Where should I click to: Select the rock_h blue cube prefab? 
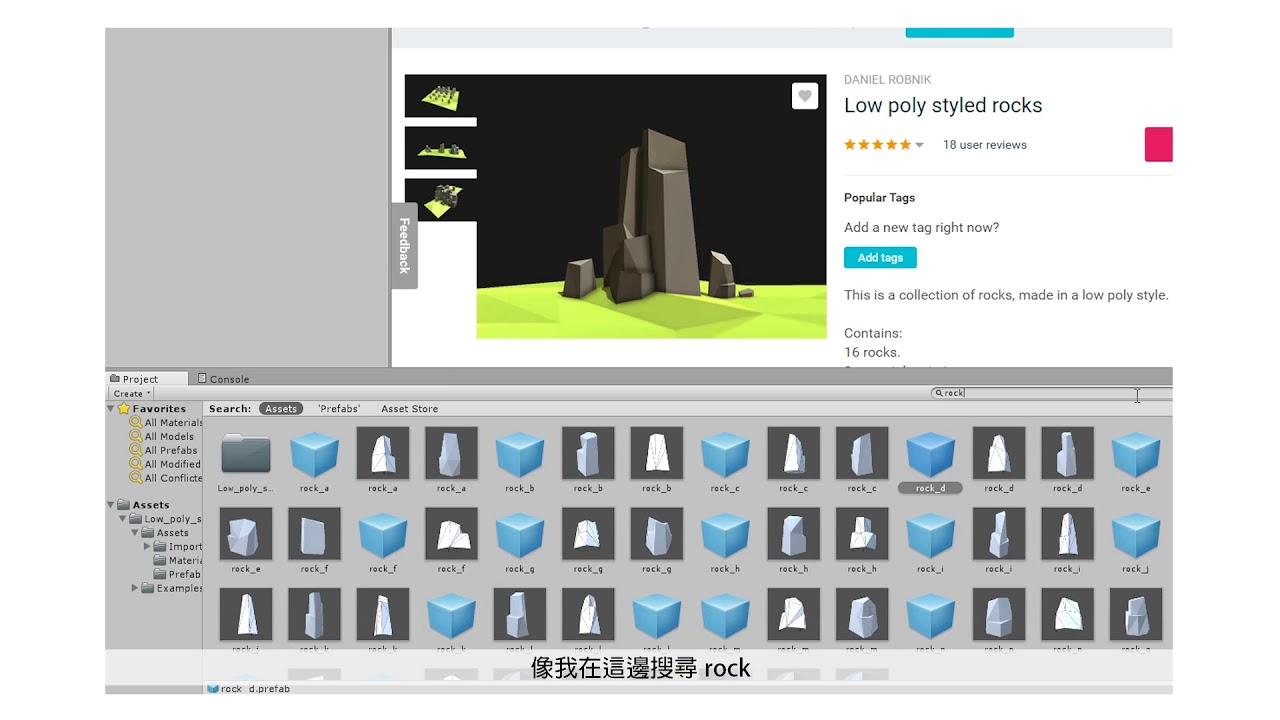point(725,535)
